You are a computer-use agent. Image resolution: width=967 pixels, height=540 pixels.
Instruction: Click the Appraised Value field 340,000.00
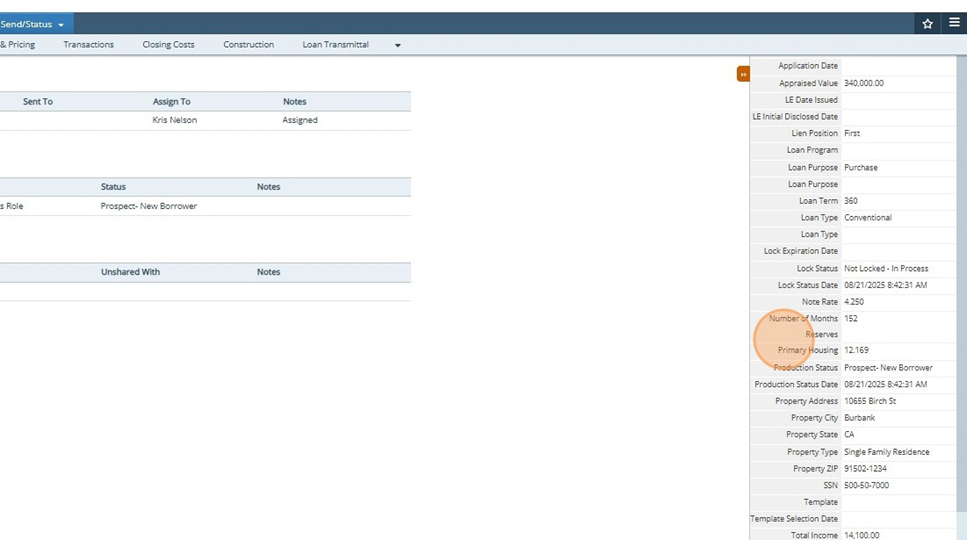coord(864,83)
